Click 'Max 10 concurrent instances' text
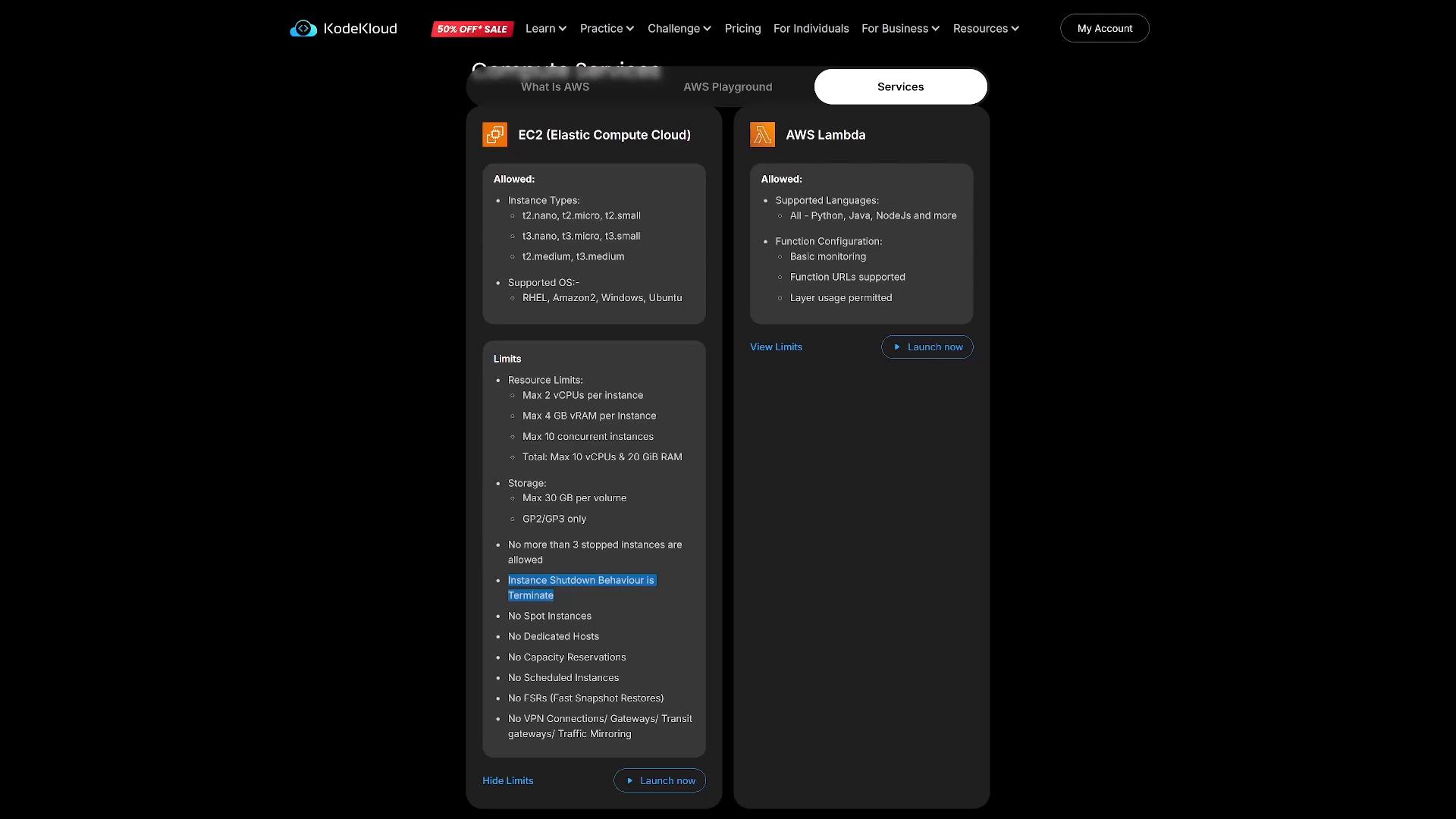1456x819 pixels. tap(588, 437)
